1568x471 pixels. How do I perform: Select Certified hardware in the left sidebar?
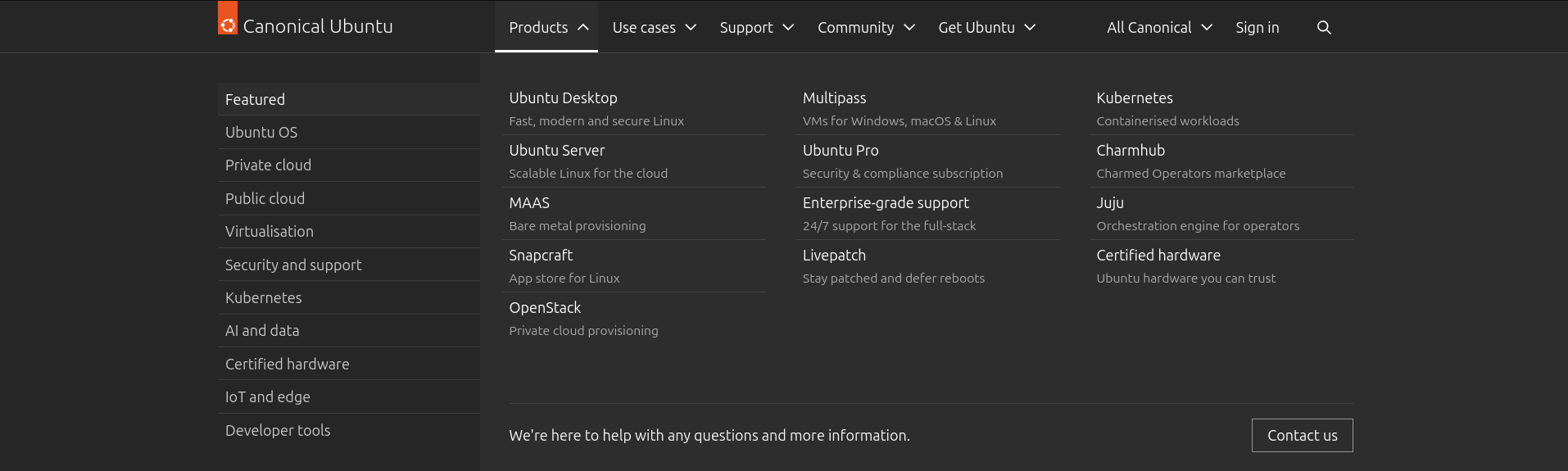(349, 364)
